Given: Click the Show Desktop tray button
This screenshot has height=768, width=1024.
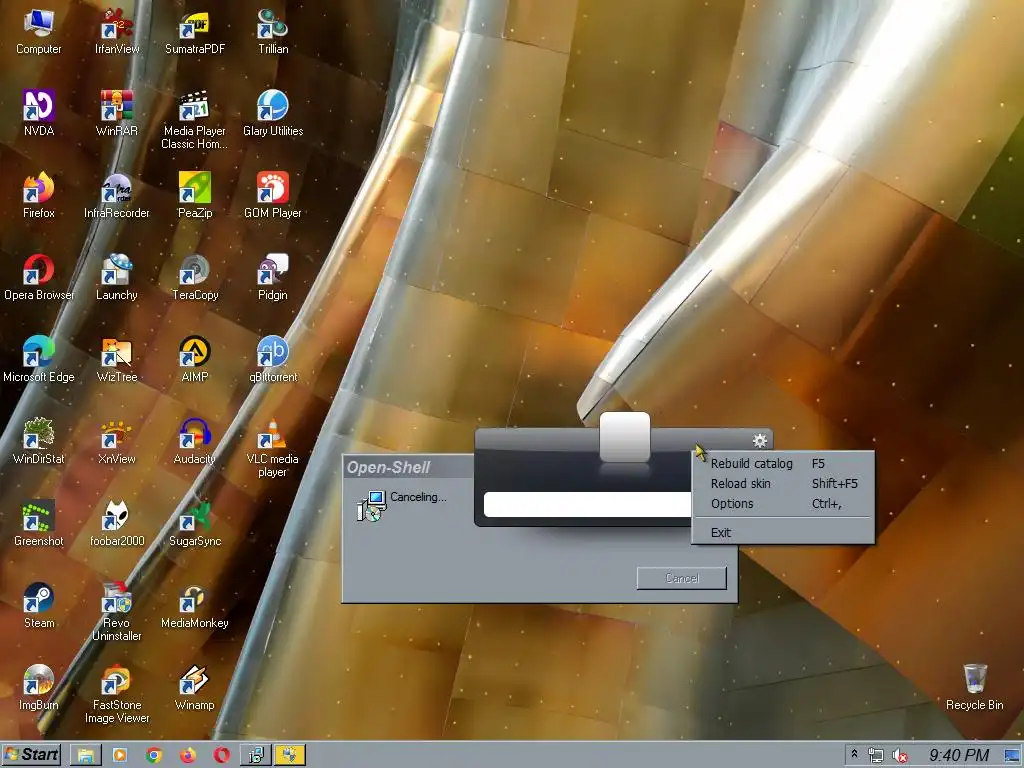Looking at the screenshot, I should [1012, 756].
